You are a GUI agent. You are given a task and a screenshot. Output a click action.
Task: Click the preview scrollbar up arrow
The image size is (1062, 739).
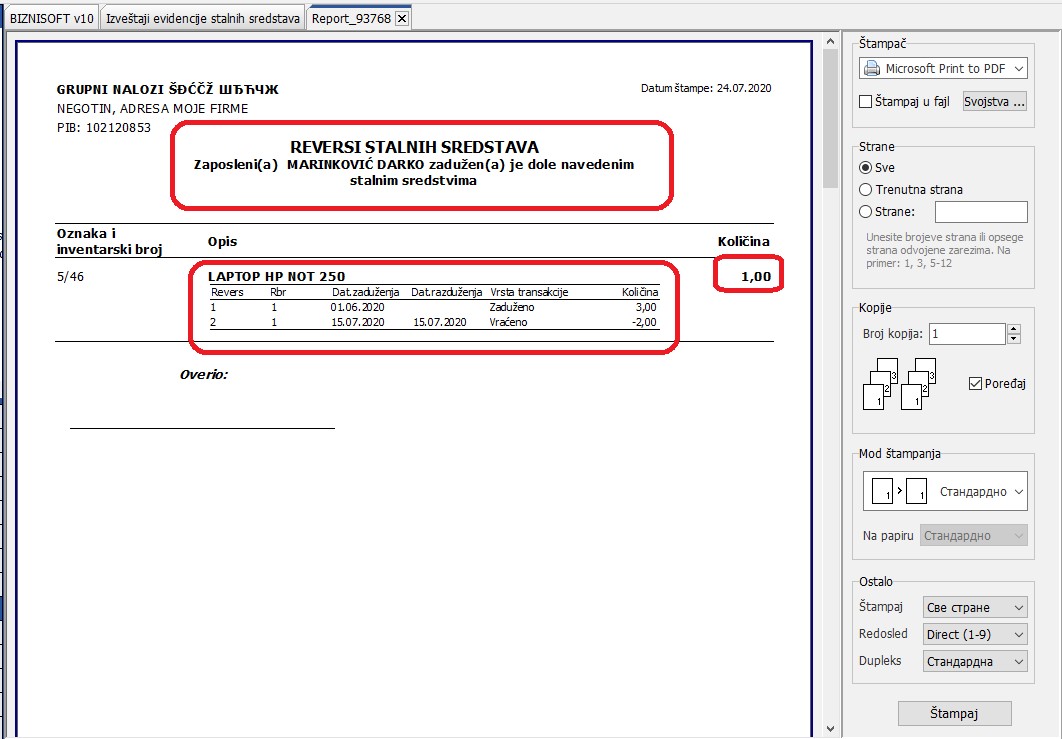coord(830,41)
